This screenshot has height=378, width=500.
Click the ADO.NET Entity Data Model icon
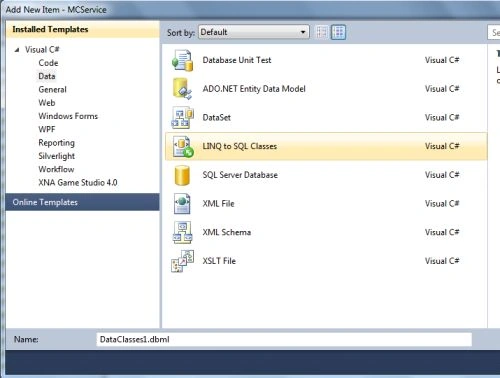pos(182,89)
